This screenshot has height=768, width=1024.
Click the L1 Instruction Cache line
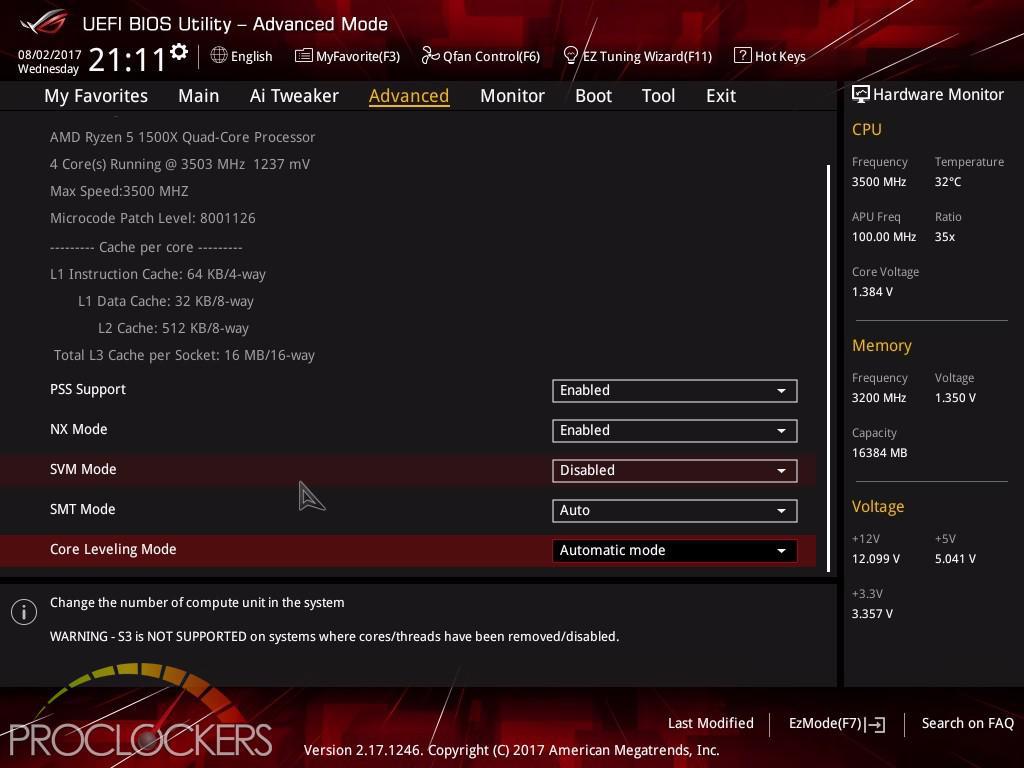coord(158,274)
